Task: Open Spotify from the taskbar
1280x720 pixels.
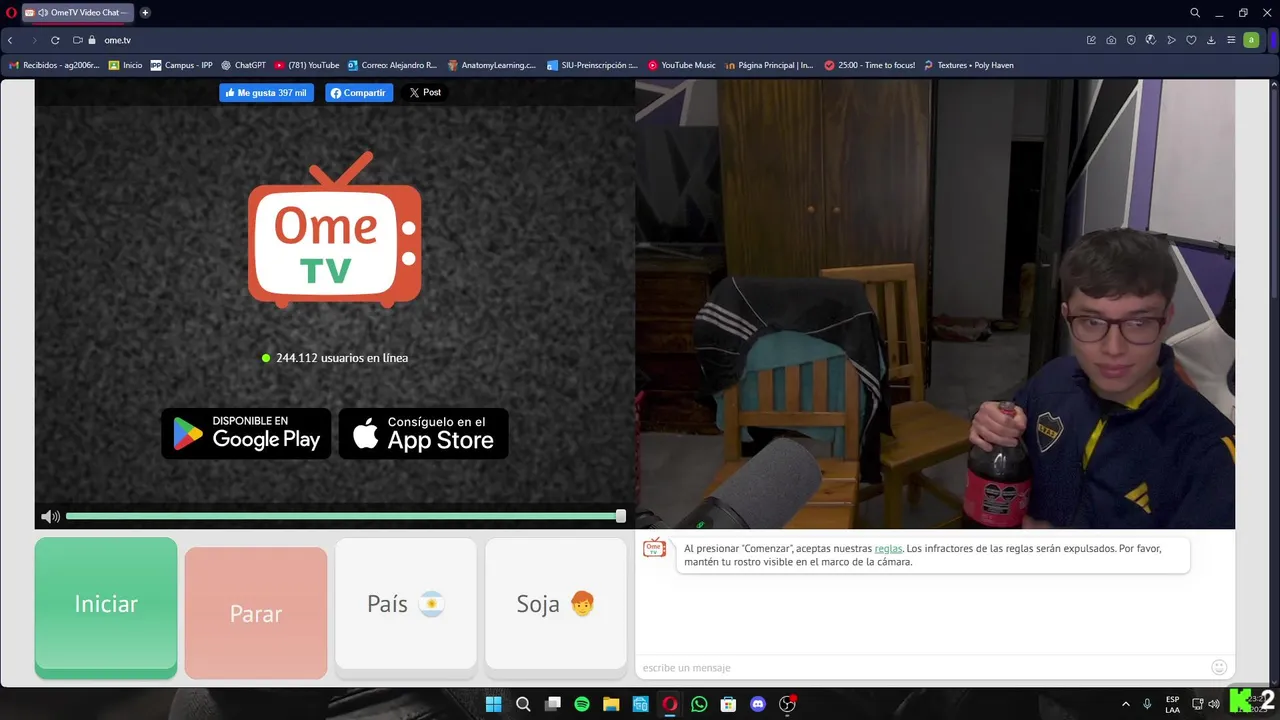Action: click(582, 704)
